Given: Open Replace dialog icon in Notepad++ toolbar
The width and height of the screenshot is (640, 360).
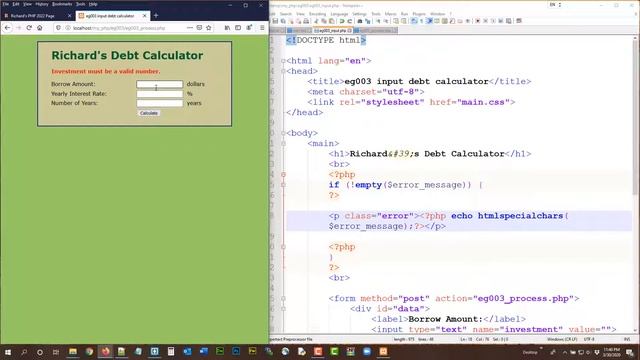Looking at the screenshot, I should point(367,21).
